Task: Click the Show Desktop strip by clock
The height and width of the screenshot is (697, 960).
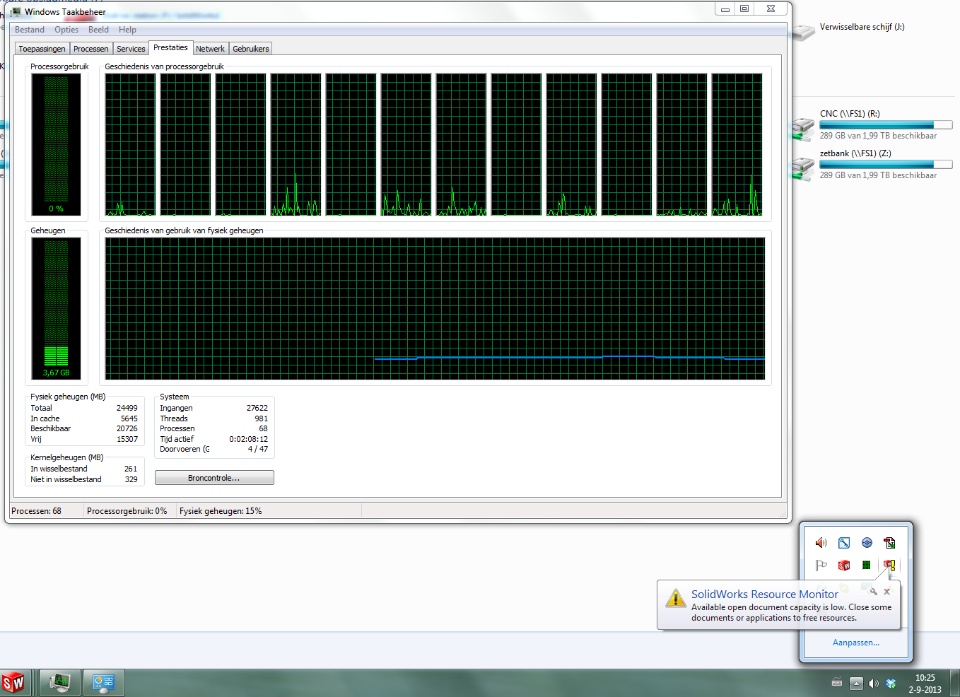Action: click(955, 683)
